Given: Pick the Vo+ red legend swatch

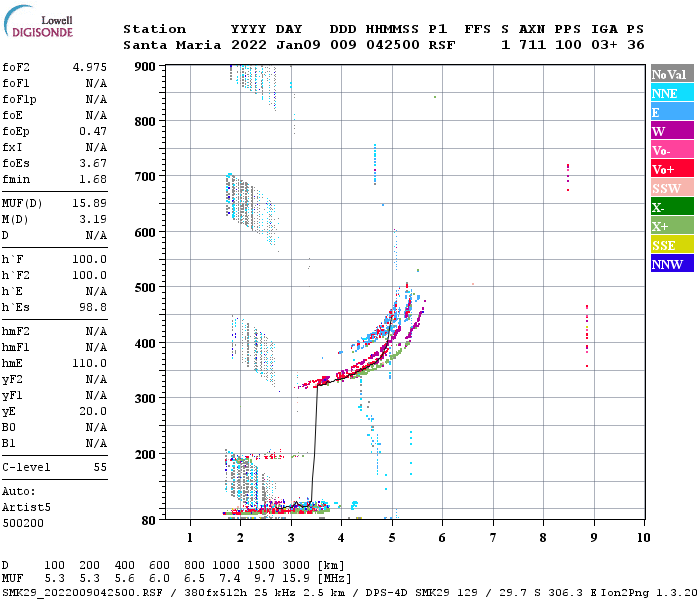Looking at the screenshot, I should 672,169.
